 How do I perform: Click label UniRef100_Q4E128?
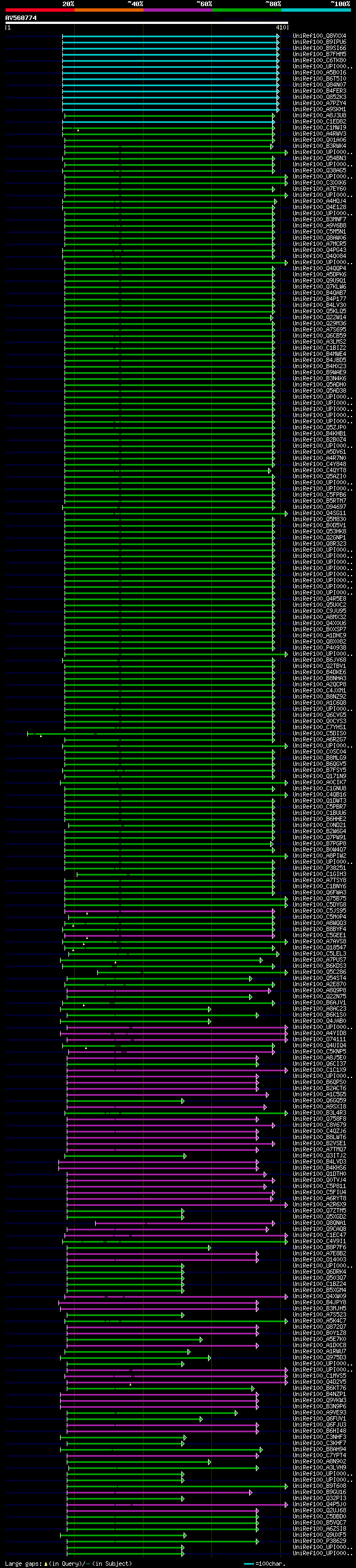click(319, 207)
